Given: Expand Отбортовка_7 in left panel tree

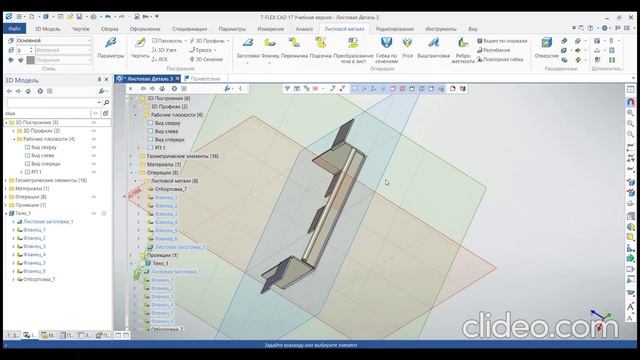Looking at the screenshot, I should pyautogui.click(x=14, y=279).
